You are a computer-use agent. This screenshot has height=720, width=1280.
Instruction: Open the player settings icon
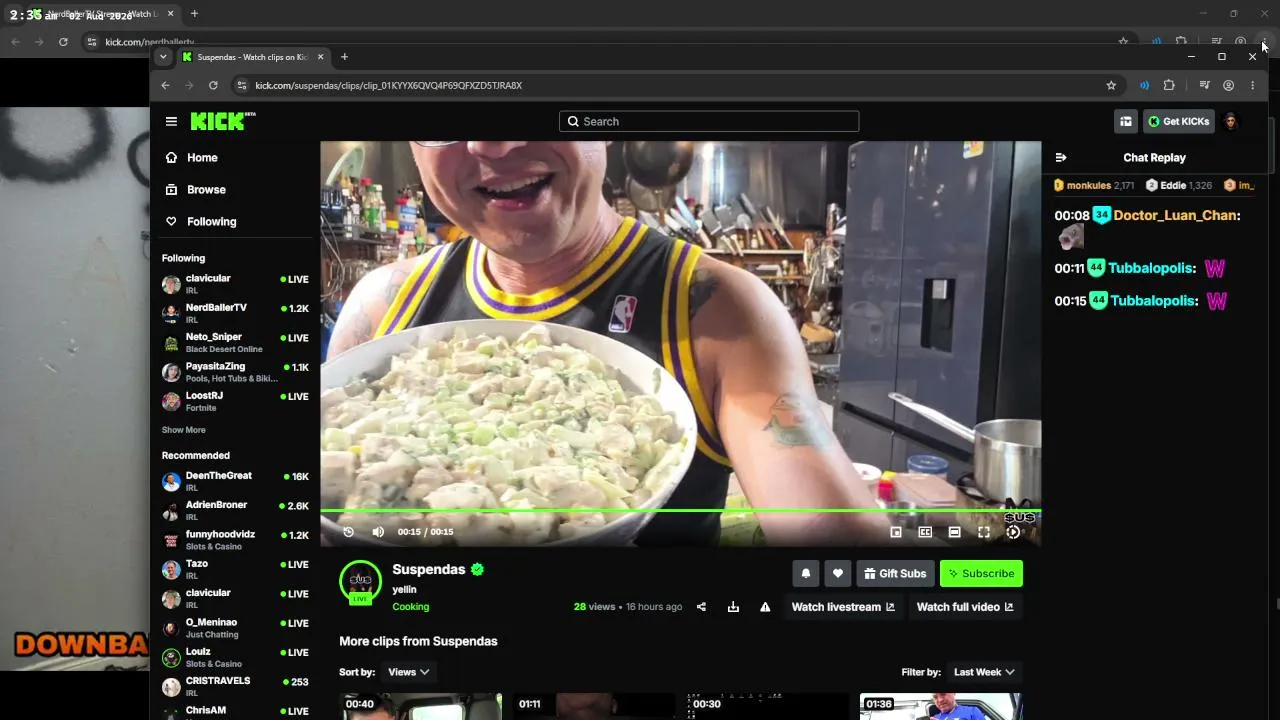click(1013, 532)
